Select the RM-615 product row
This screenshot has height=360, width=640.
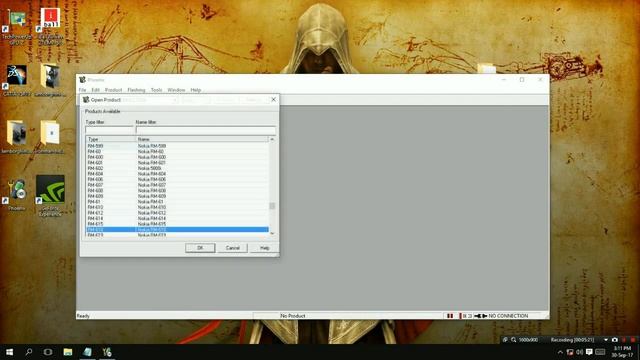coord(177,224)
